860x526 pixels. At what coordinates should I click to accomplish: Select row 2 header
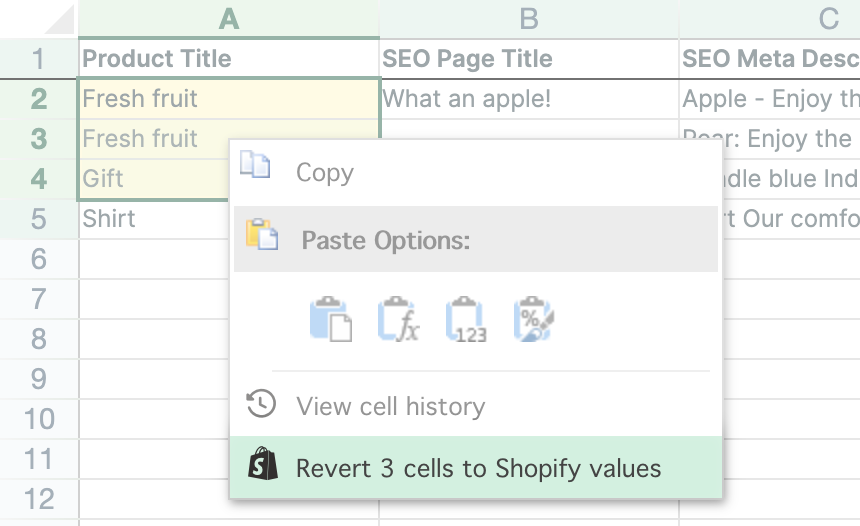click(x=38, y=99)
